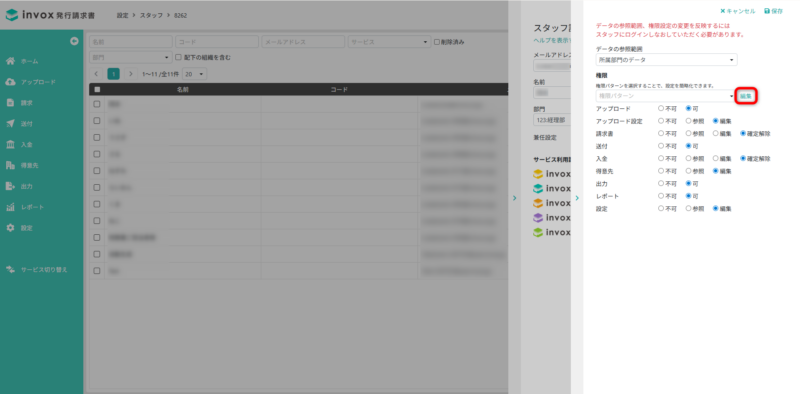Click the purple invox service icon
Screen dimensions: 800x394
pyautogui.click(x=538, y=218)
